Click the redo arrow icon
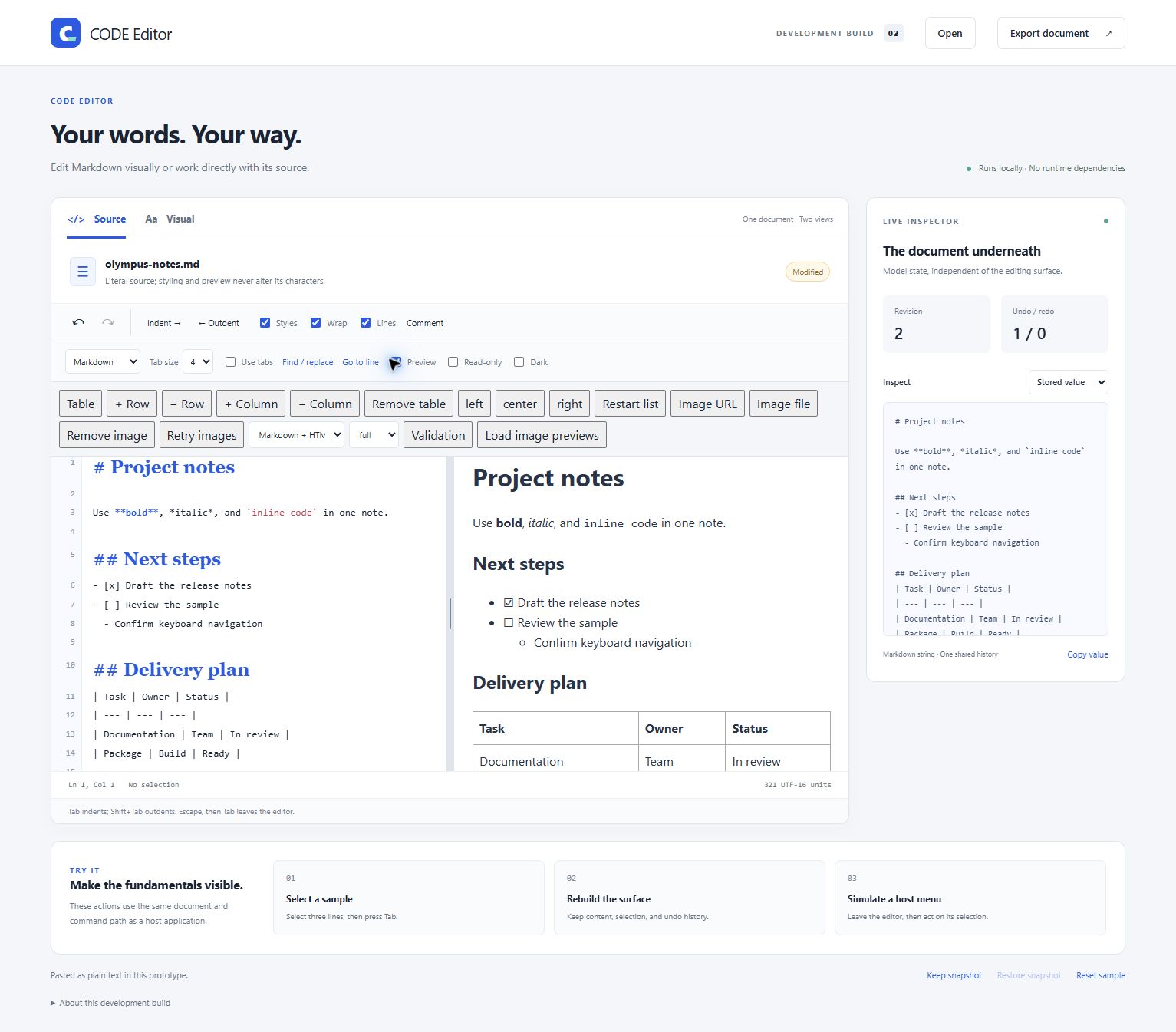Screen dimensions: 1176x1032 (108, 323)
